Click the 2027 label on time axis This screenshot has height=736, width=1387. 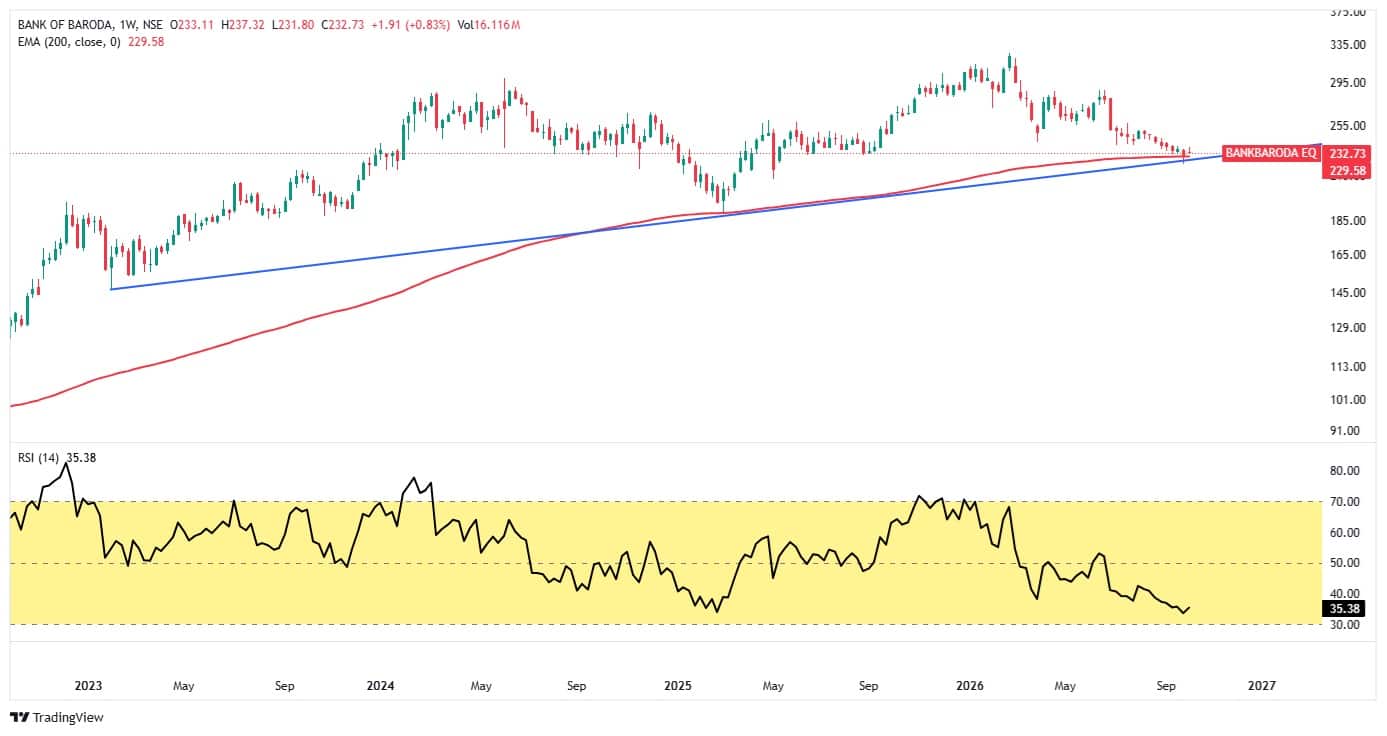pos(1262,686)
